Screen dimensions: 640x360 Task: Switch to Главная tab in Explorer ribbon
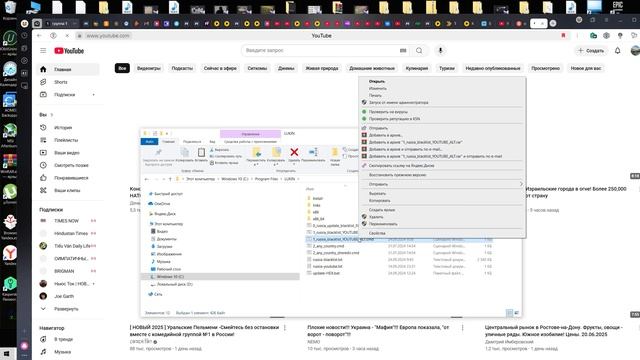click(168, 142)
